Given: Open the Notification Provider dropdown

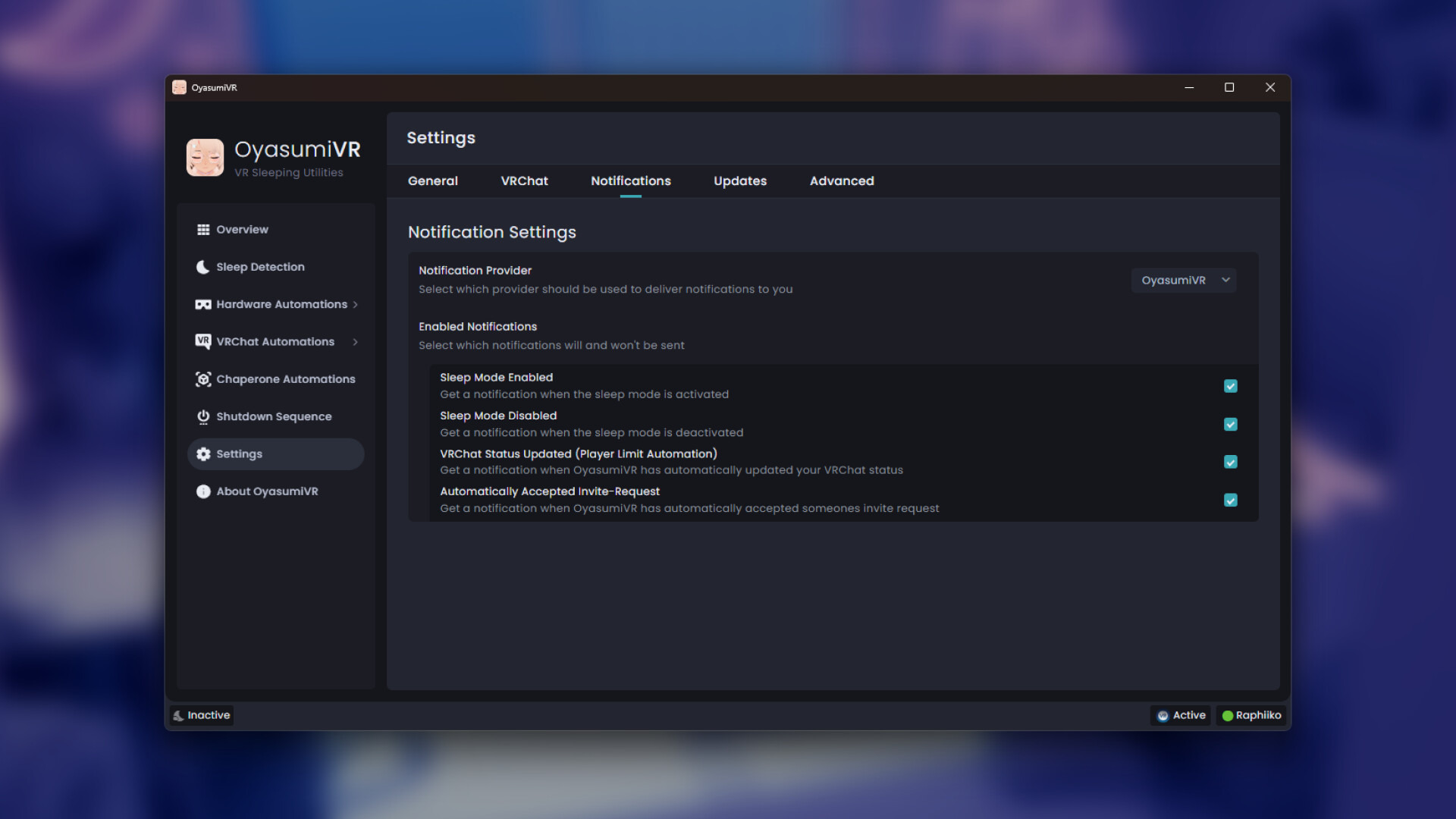Looking at the screenshot, I should coord(1183,280).
